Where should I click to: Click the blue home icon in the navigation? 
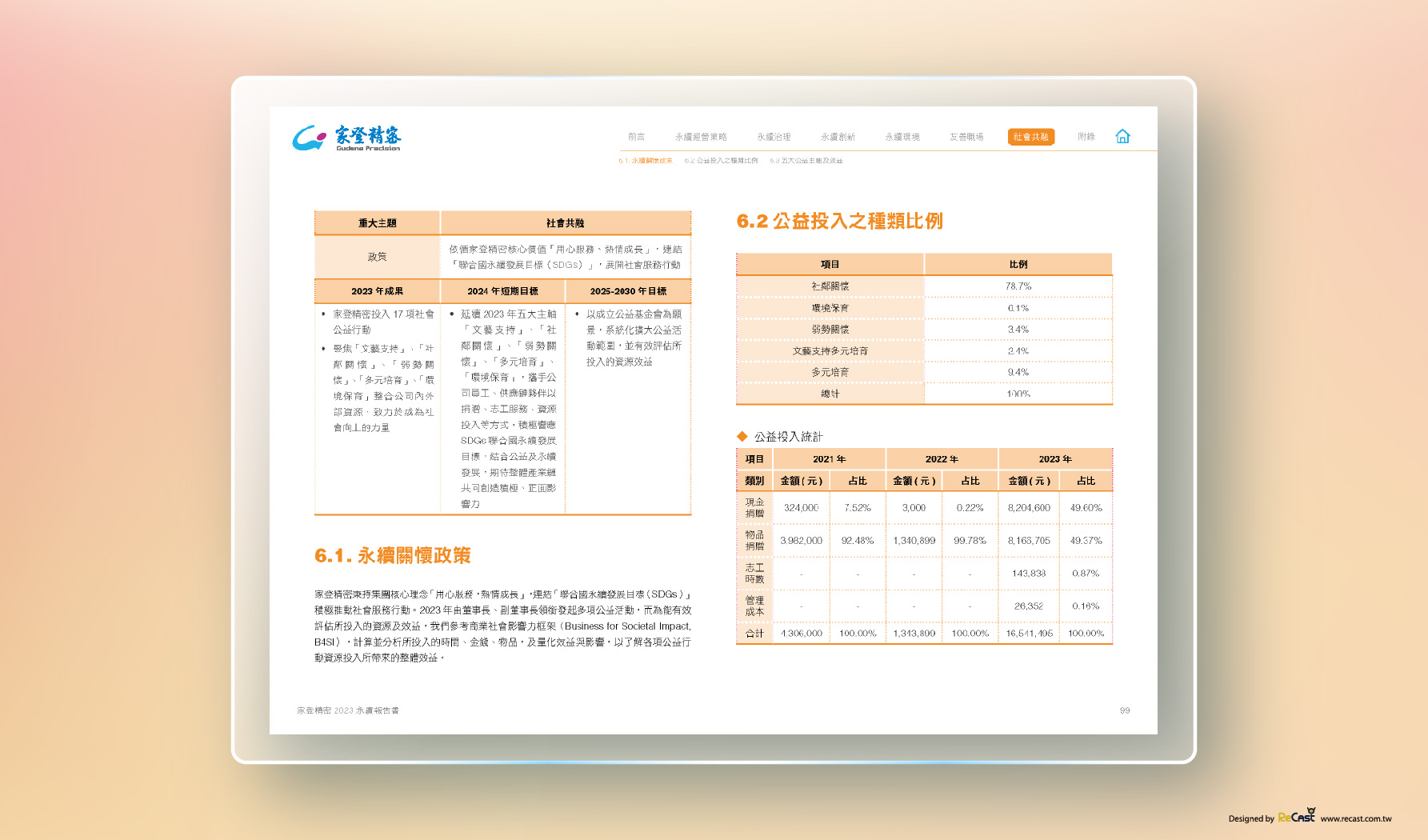1122,137
